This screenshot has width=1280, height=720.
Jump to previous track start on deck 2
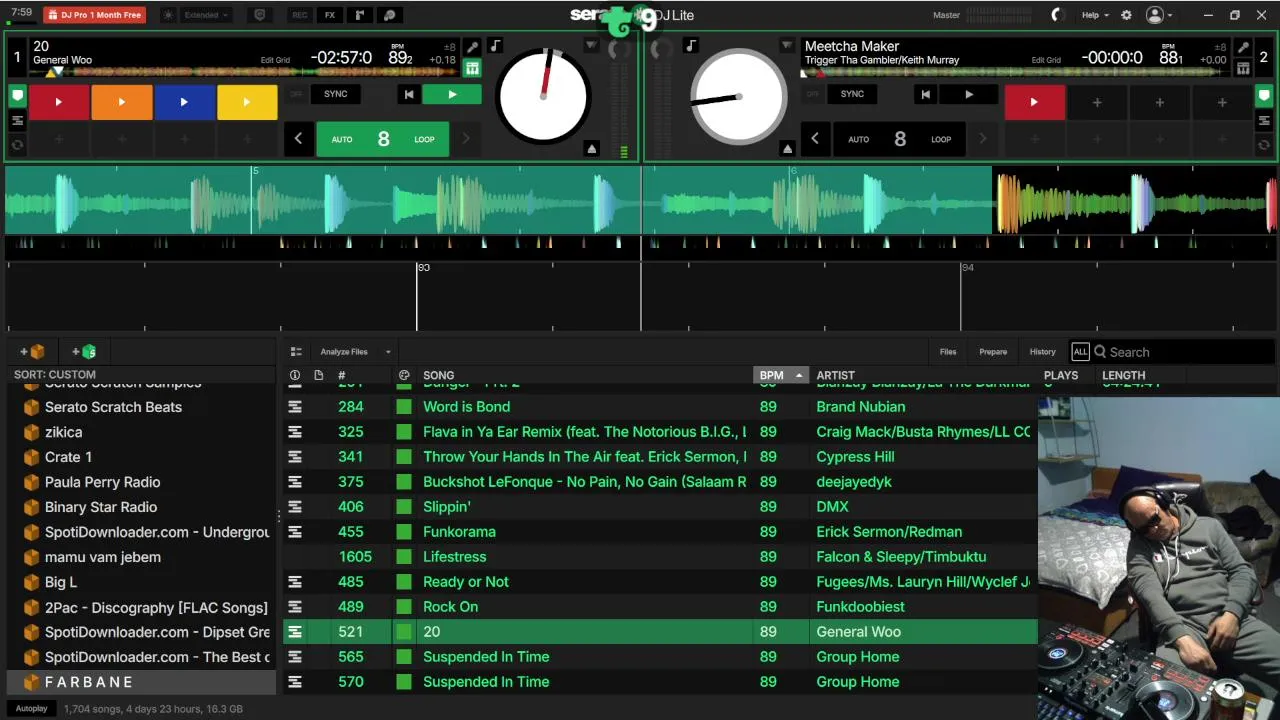(x=925, y=94)
